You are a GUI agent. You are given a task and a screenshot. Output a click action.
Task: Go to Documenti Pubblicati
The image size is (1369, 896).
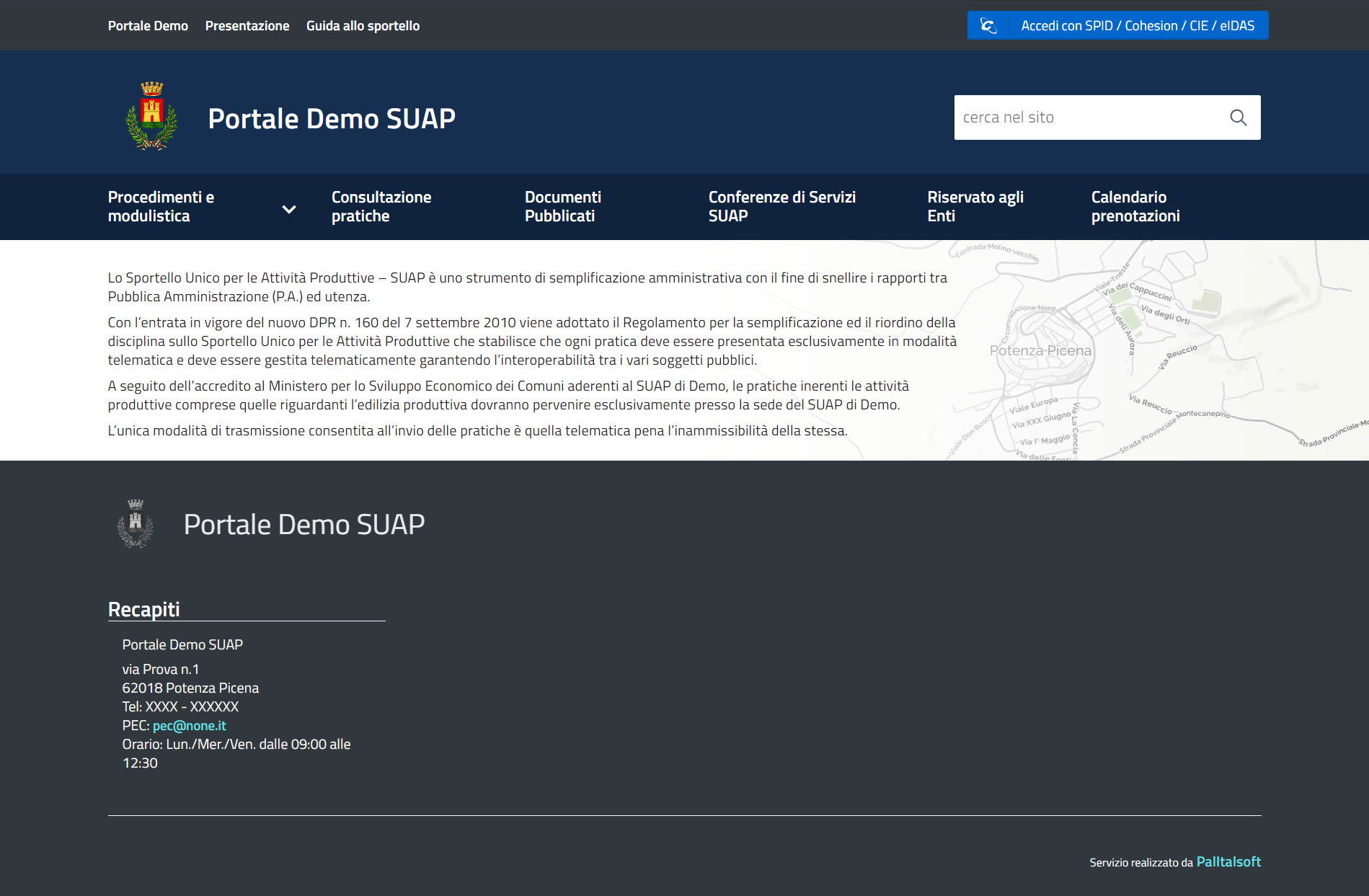[562, 207]
